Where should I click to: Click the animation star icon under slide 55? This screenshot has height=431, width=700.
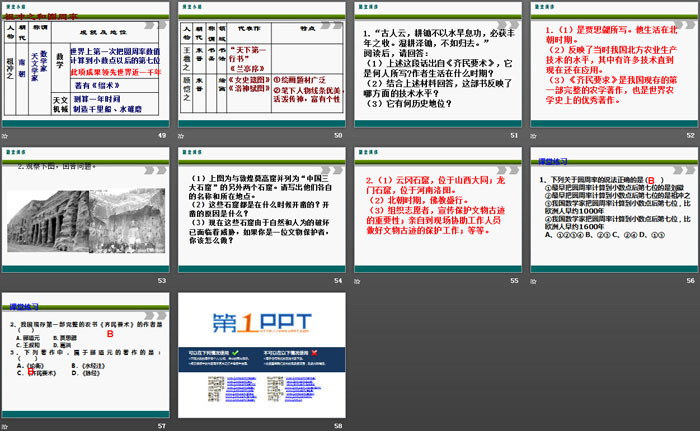(356, 279)
